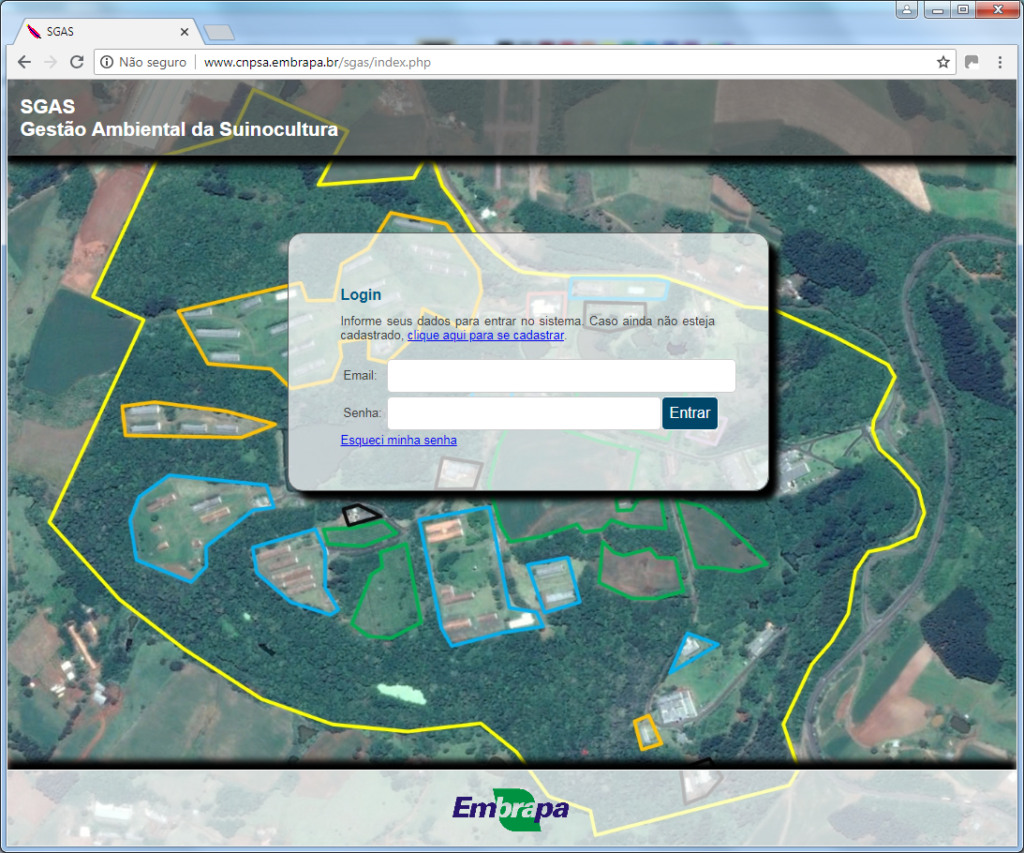Click the browser forward arrow
Image resolution: width=1024 pixels, height=853 pixels.
(x=50, y=62)
